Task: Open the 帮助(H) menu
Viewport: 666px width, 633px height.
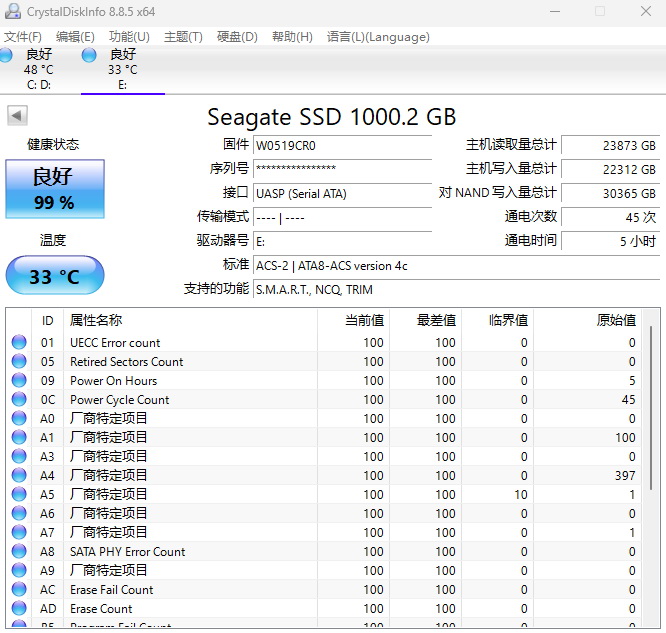Action: tap(292, 37)
